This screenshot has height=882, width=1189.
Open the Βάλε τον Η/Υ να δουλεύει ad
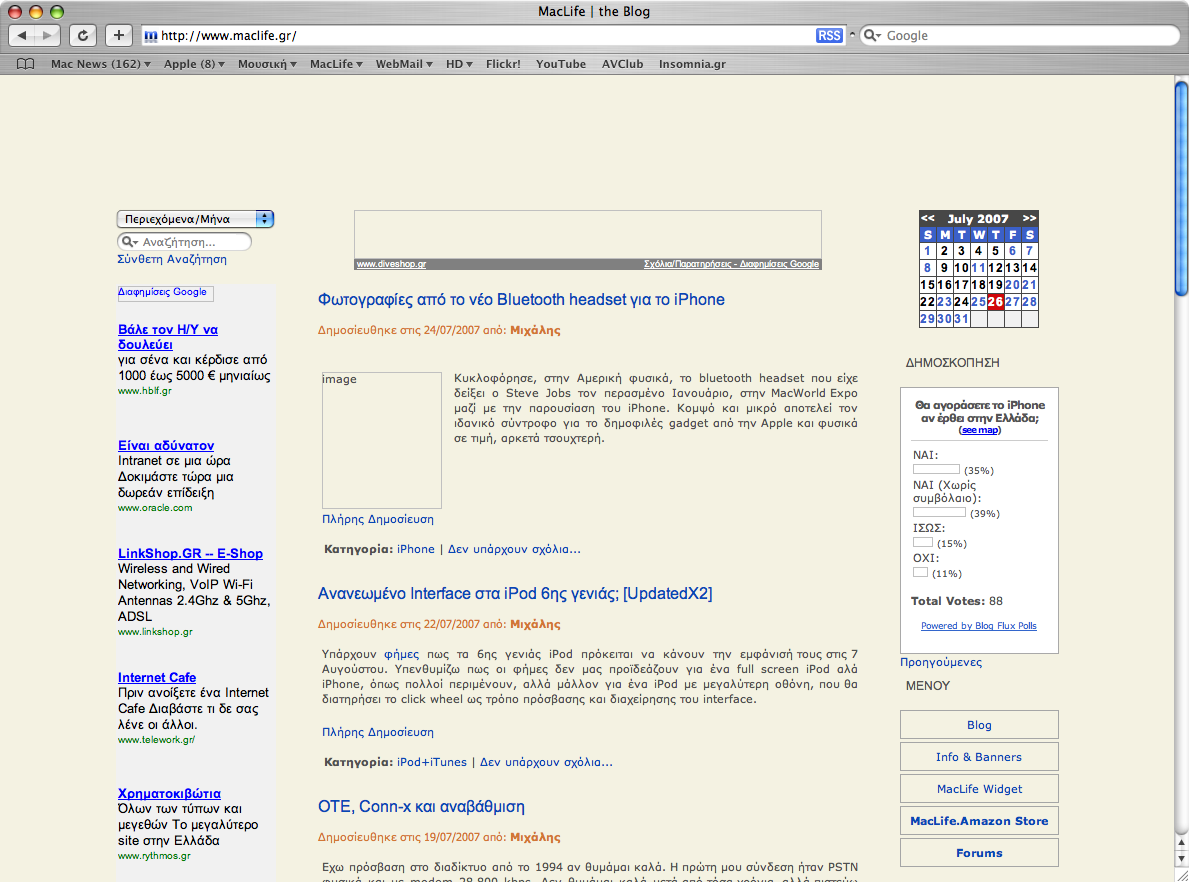168,337
